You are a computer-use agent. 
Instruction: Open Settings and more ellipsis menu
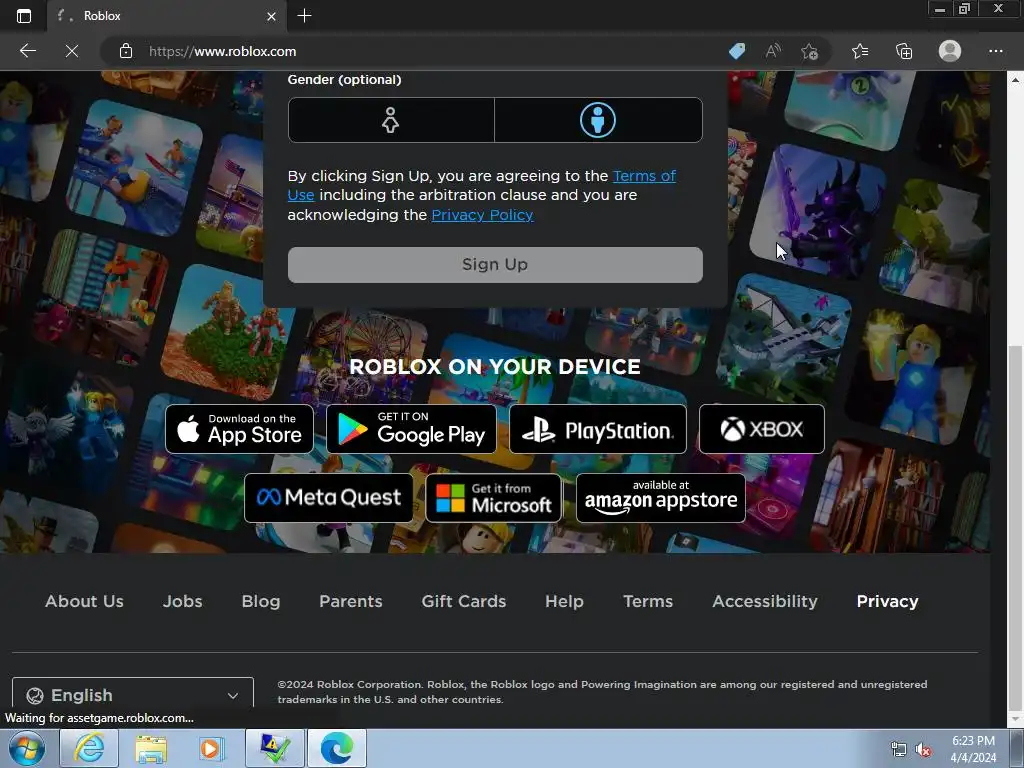pos(995,51)
